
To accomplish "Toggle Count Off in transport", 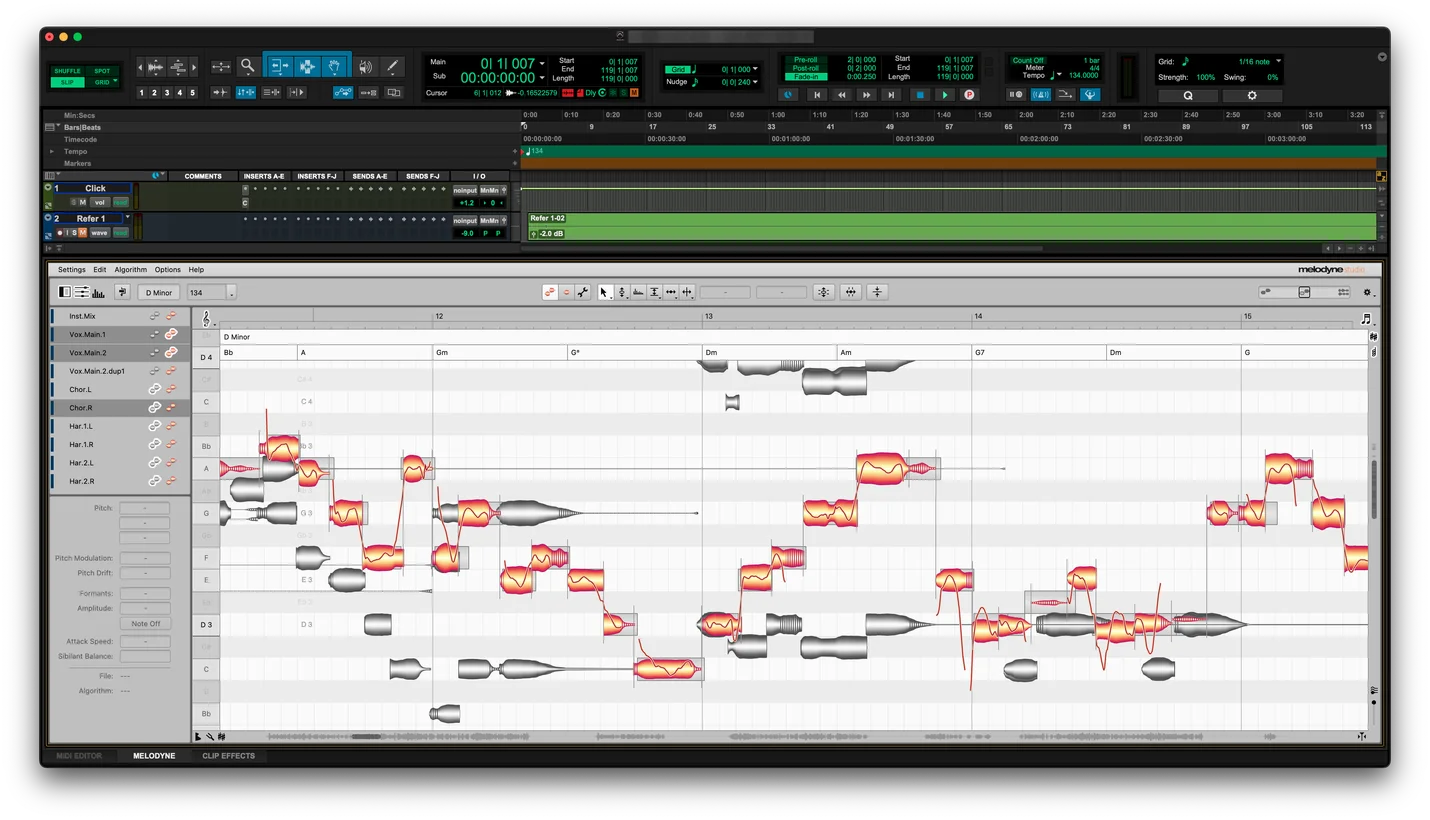I will [x=1028, y=60].
